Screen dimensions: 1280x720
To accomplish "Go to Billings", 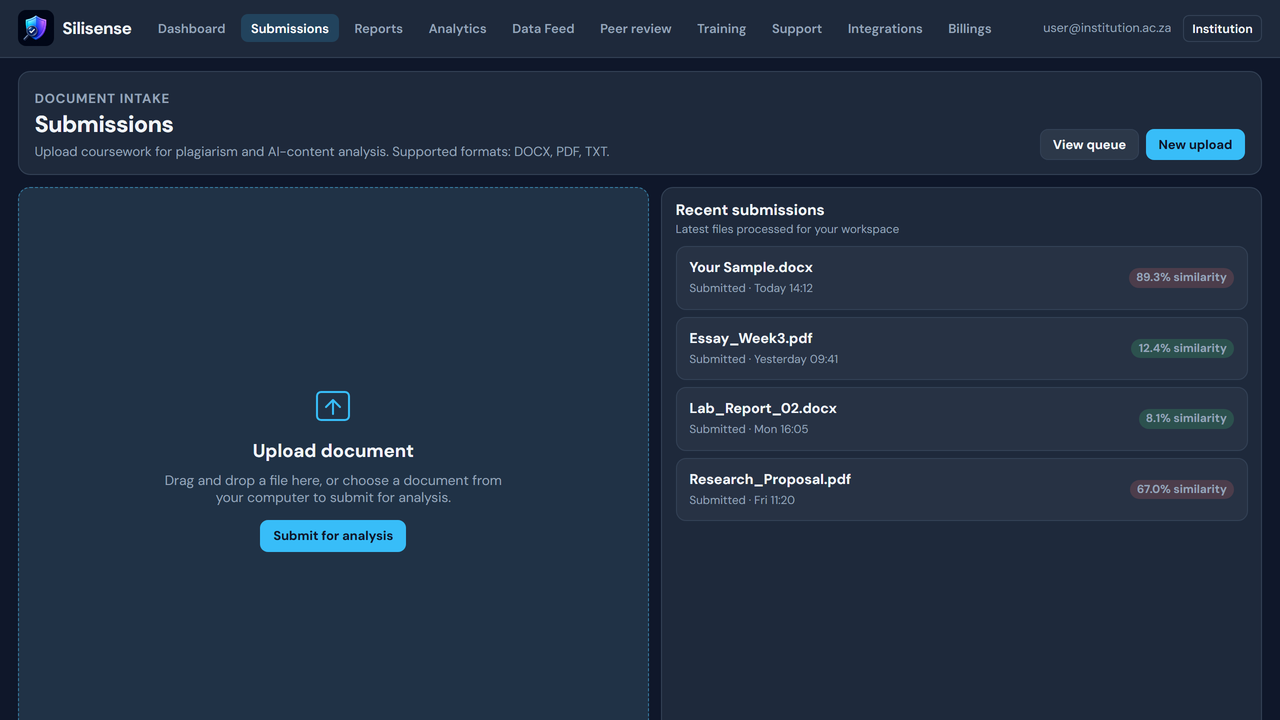I will tap(969, 28).
